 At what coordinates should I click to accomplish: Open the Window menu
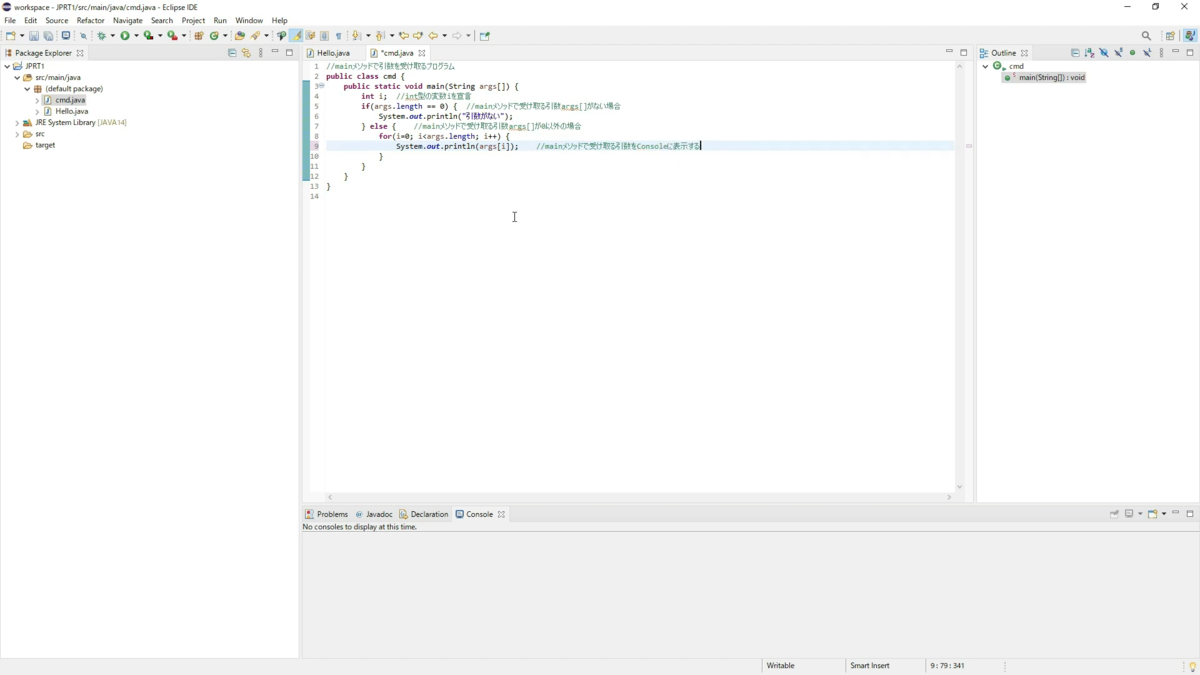249,20
